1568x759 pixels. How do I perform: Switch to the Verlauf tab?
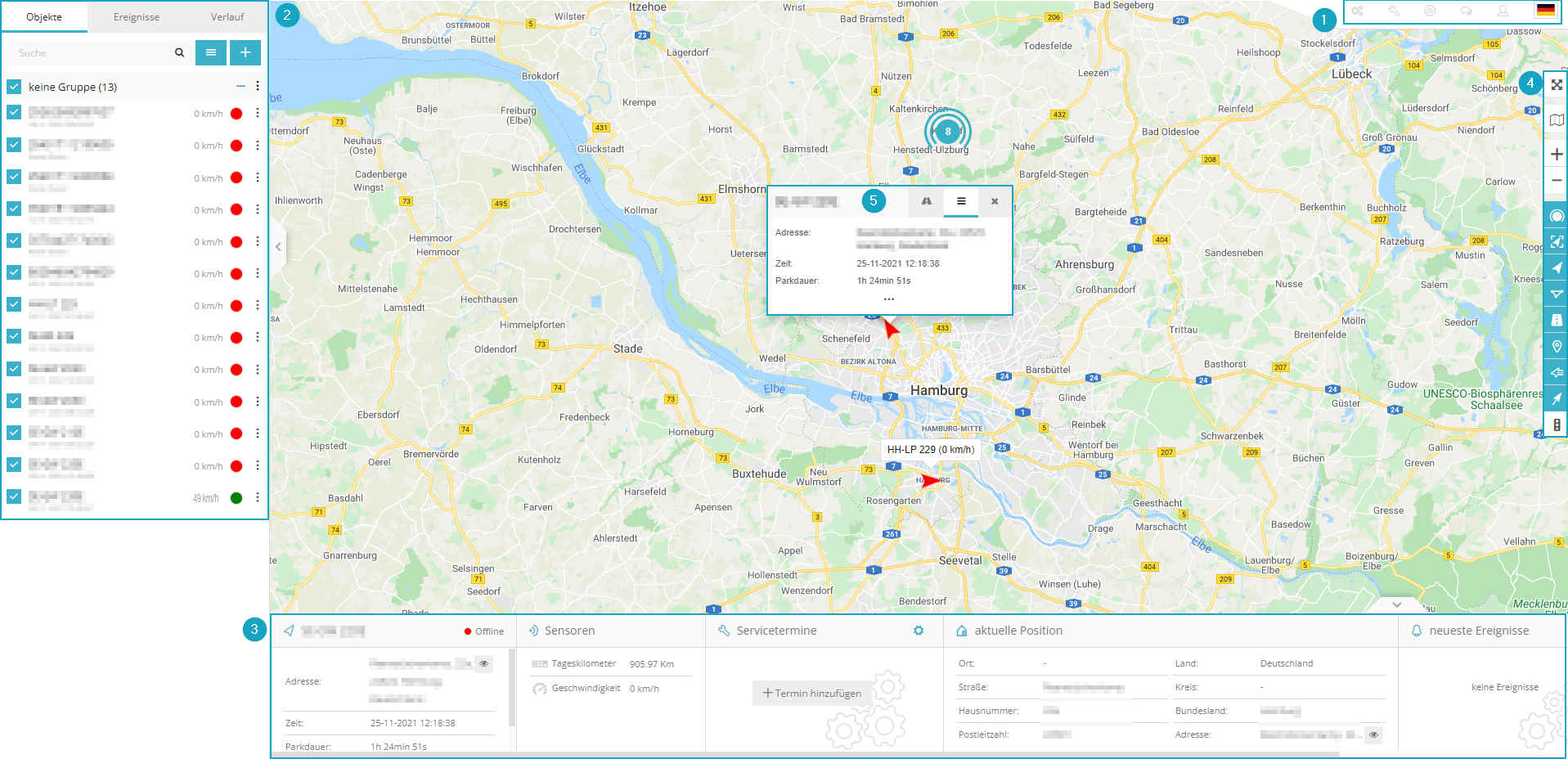click(x=227, y=17)
